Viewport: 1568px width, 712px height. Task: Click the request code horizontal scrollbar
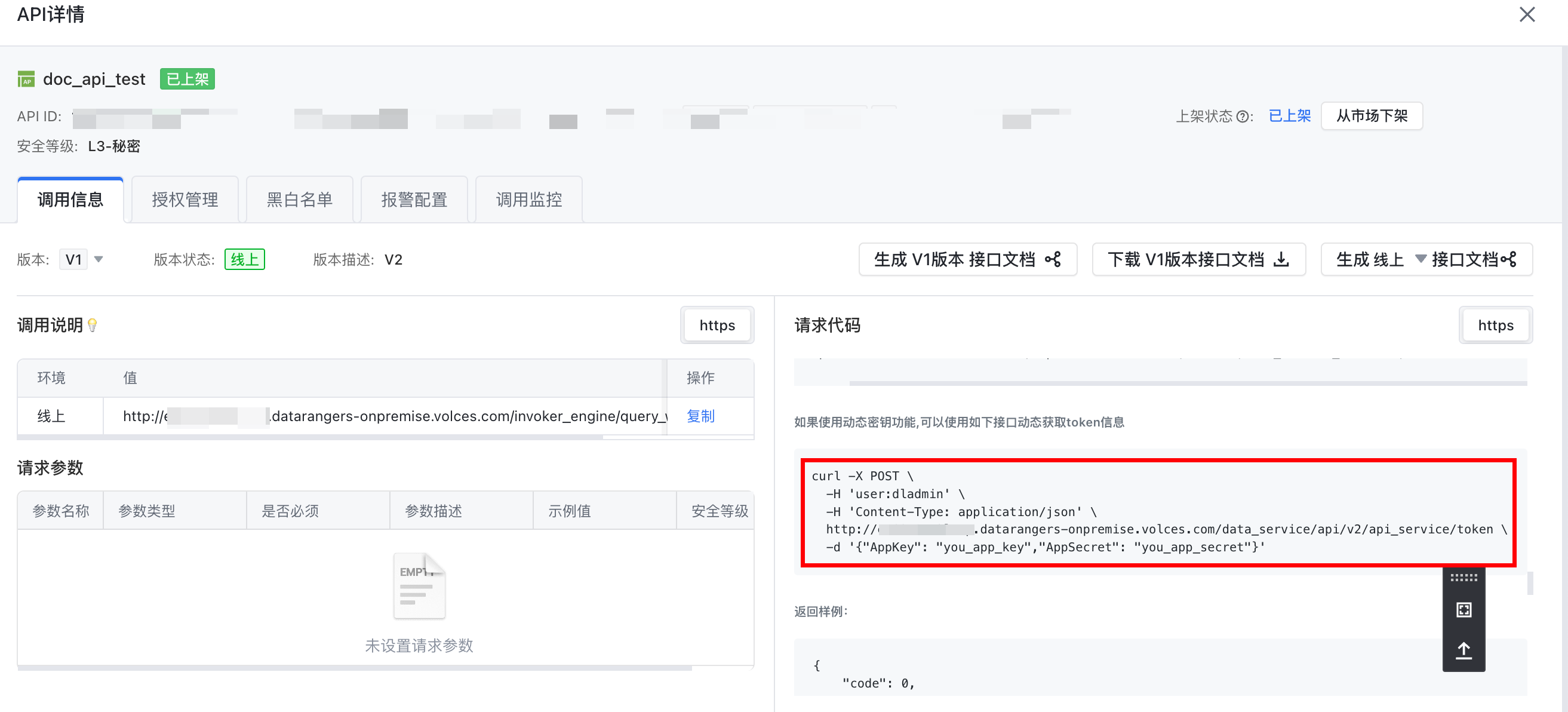click(x=1187, y=383)
